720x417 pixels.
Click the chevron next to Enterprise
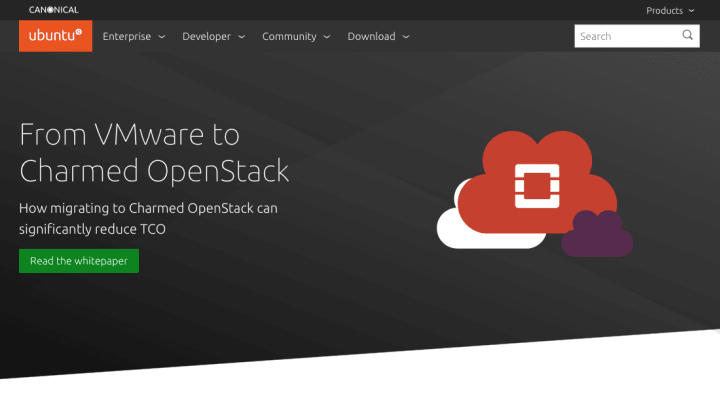162,37
